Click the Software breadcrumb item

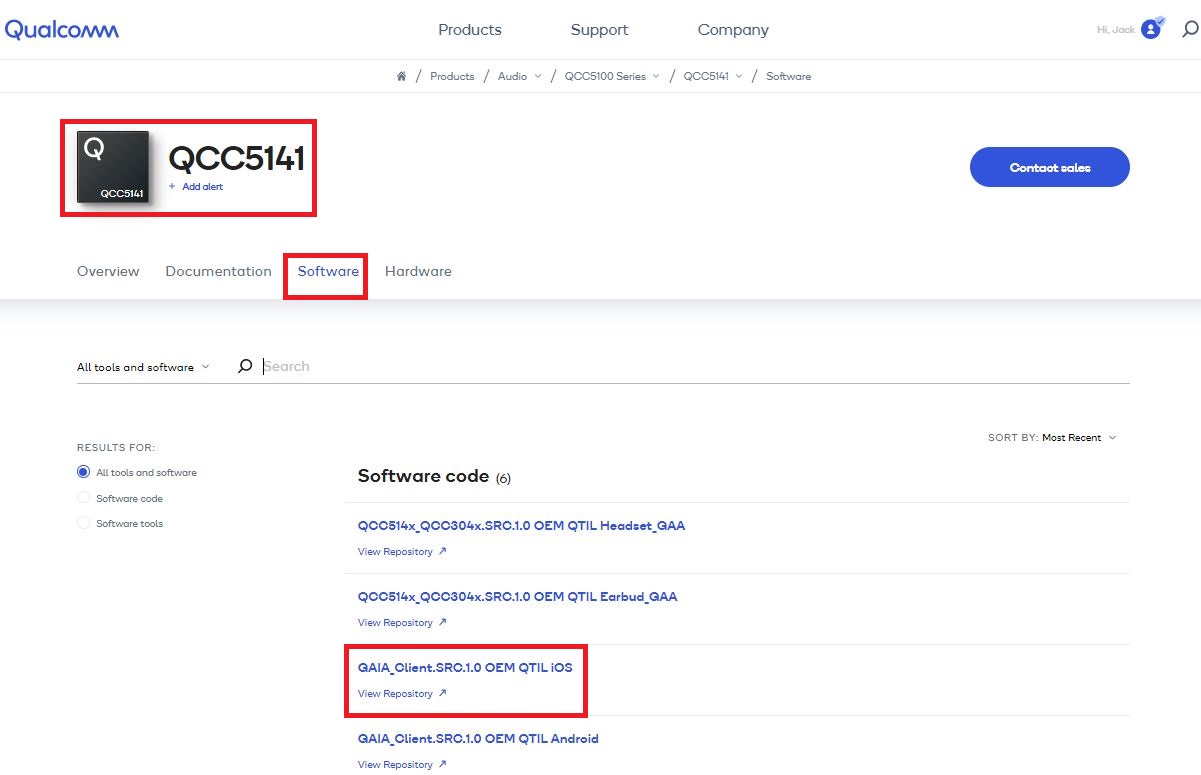(x=788, y=76)
